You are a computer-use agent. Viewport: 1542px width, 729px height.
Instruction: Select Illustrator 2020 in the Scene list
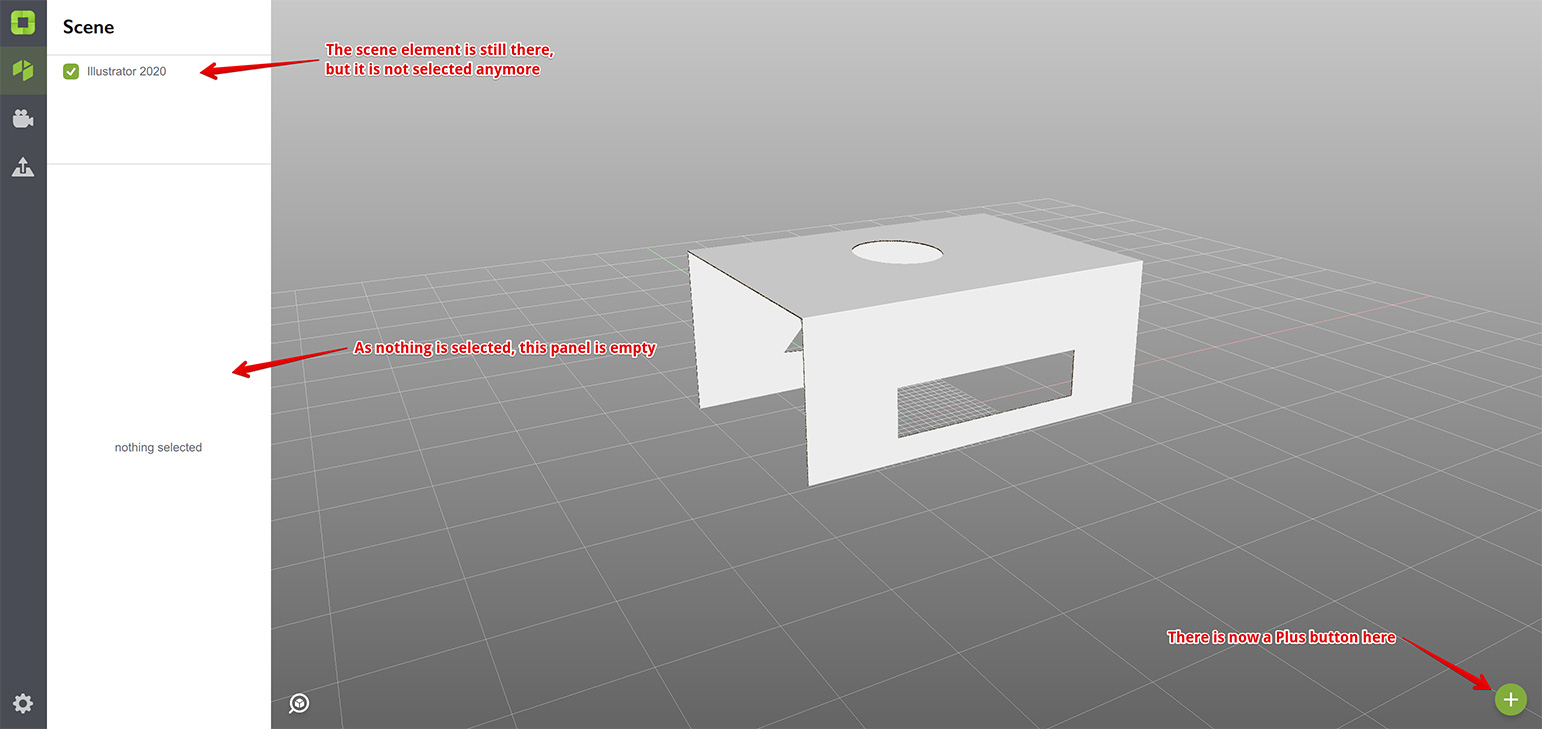124,71
